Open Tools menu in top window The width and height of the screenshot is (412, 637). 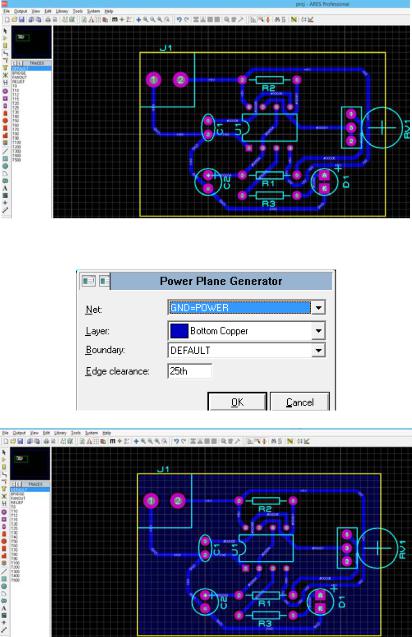(78, 11)
